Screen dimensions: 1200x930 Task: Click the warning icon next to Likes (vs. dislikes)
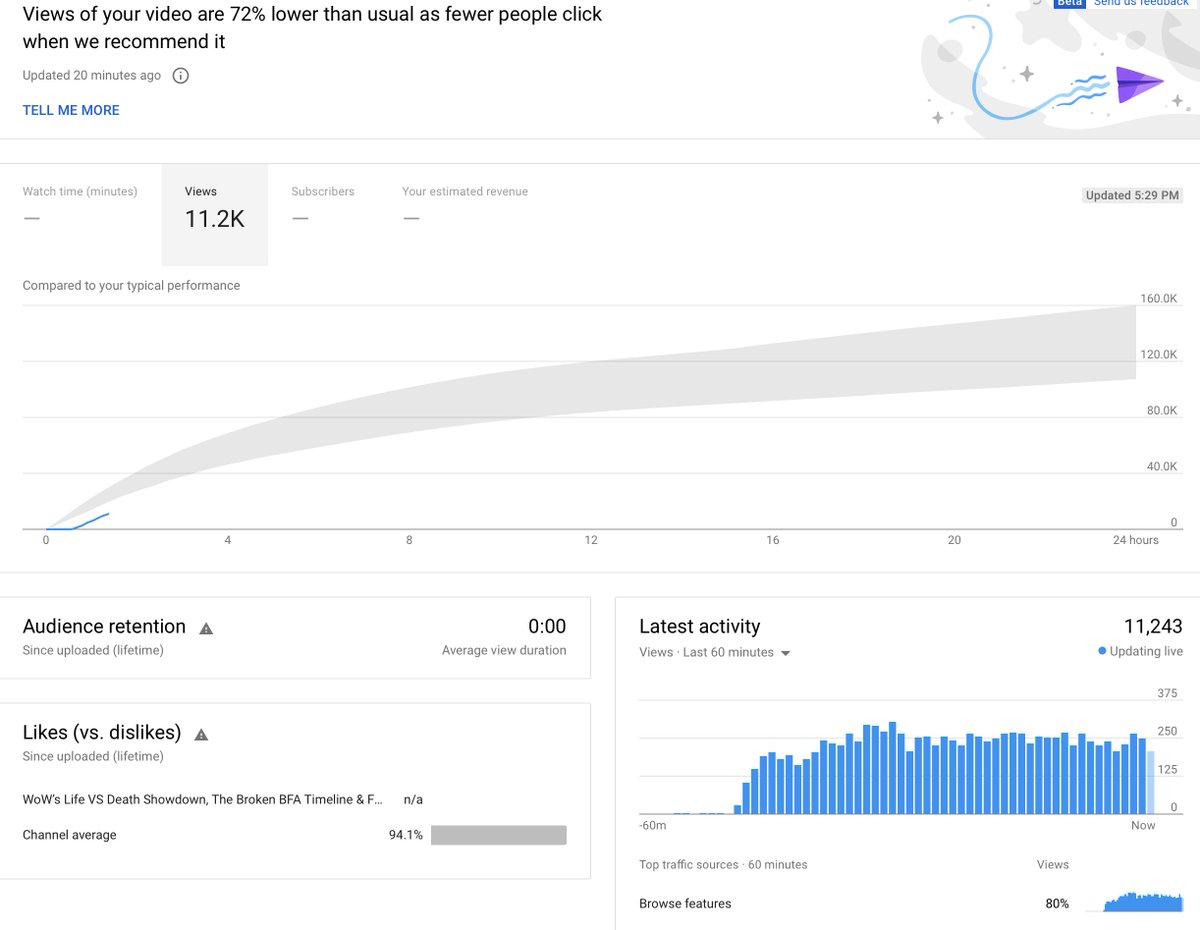tap(201, 734)
